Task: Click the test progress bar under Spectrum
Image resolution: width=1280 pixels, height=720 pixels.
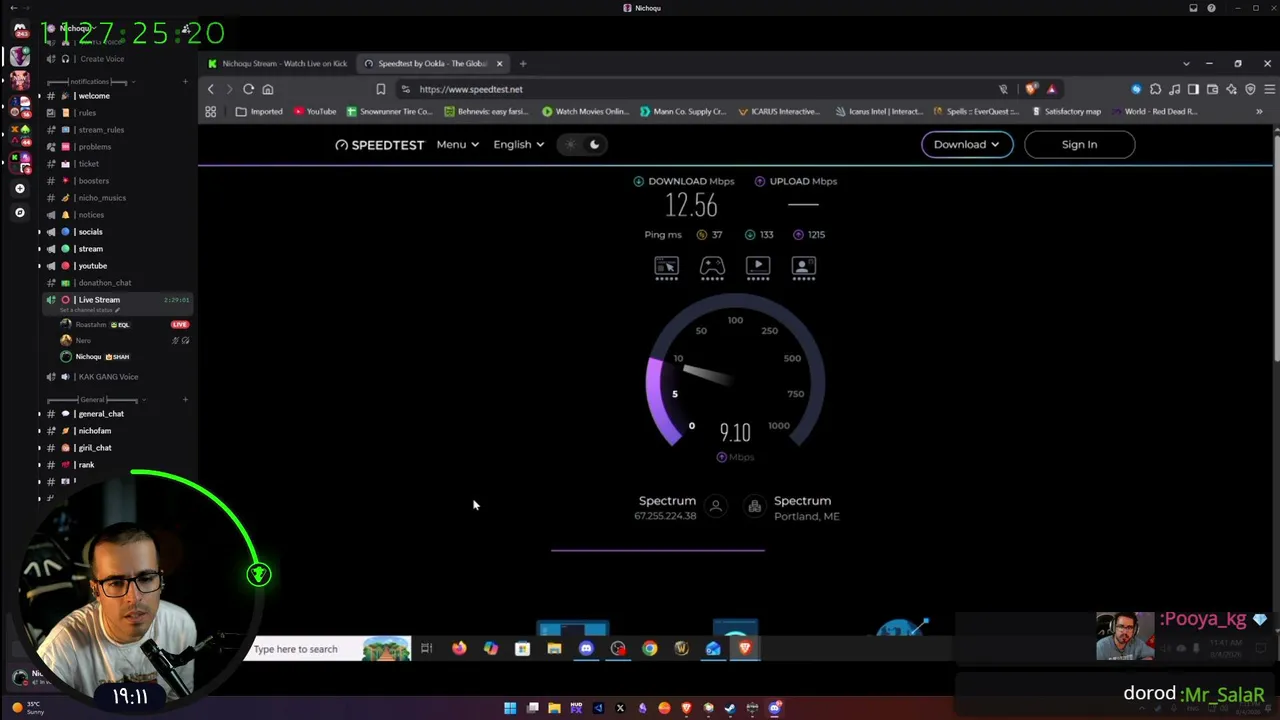Action: [x=657, y=550]
